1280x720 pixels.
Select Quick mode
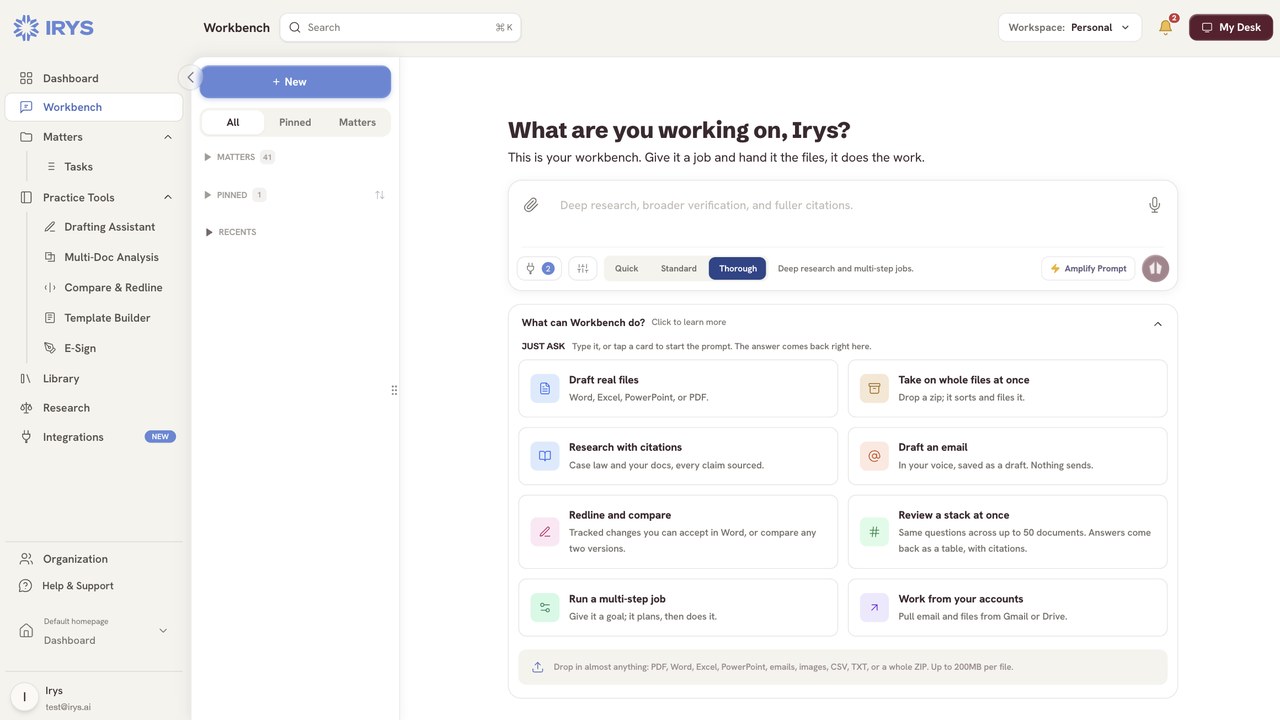click(x=627, y=269)
